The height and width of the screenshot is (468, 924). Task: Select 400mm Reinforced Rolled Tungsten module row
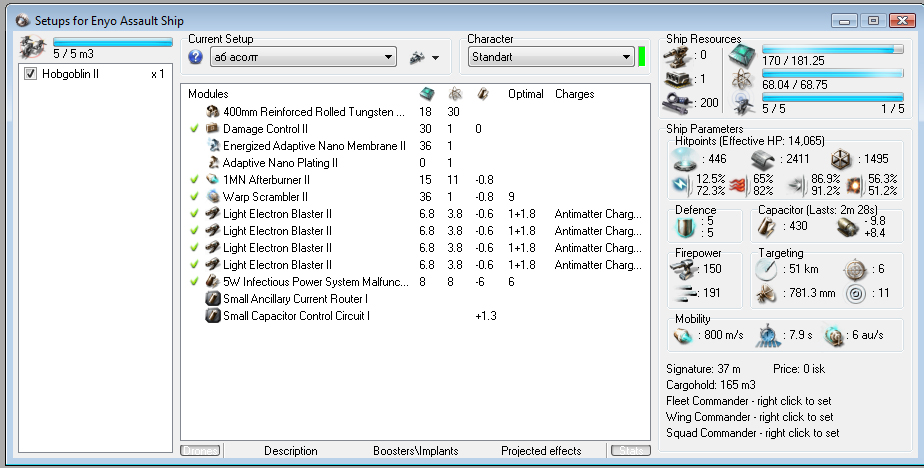(x=415, y=112)
